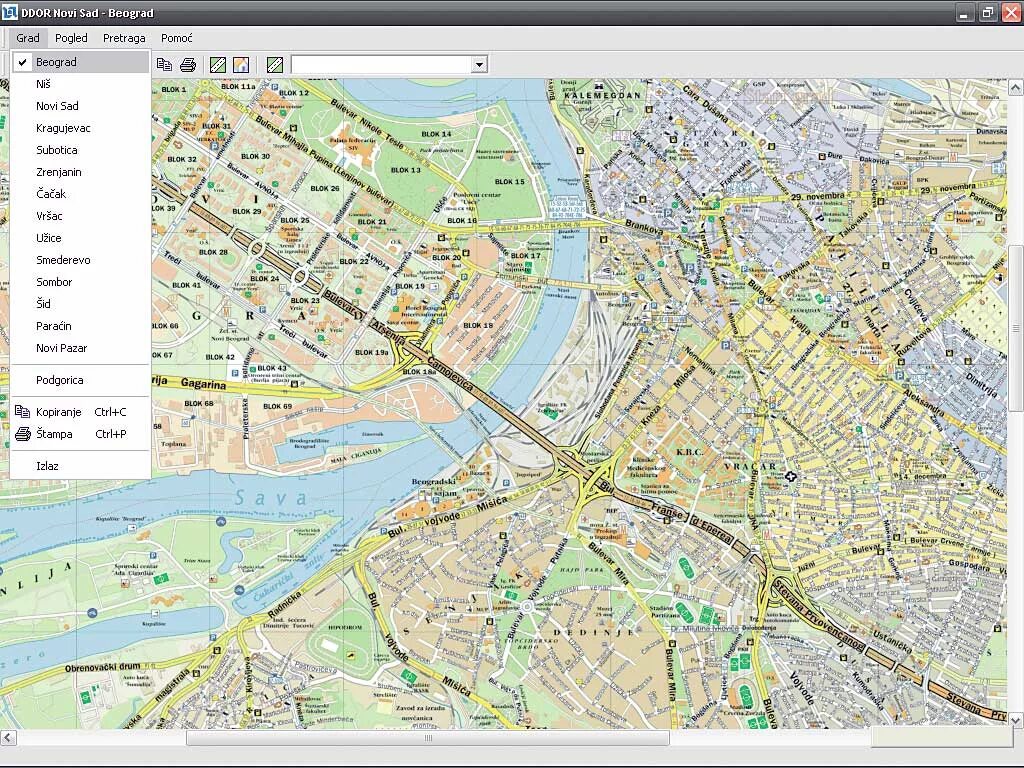Click the BLOK 14 label on the map
The width and height of the screenshot is (1024, 768).
(436, 134)
